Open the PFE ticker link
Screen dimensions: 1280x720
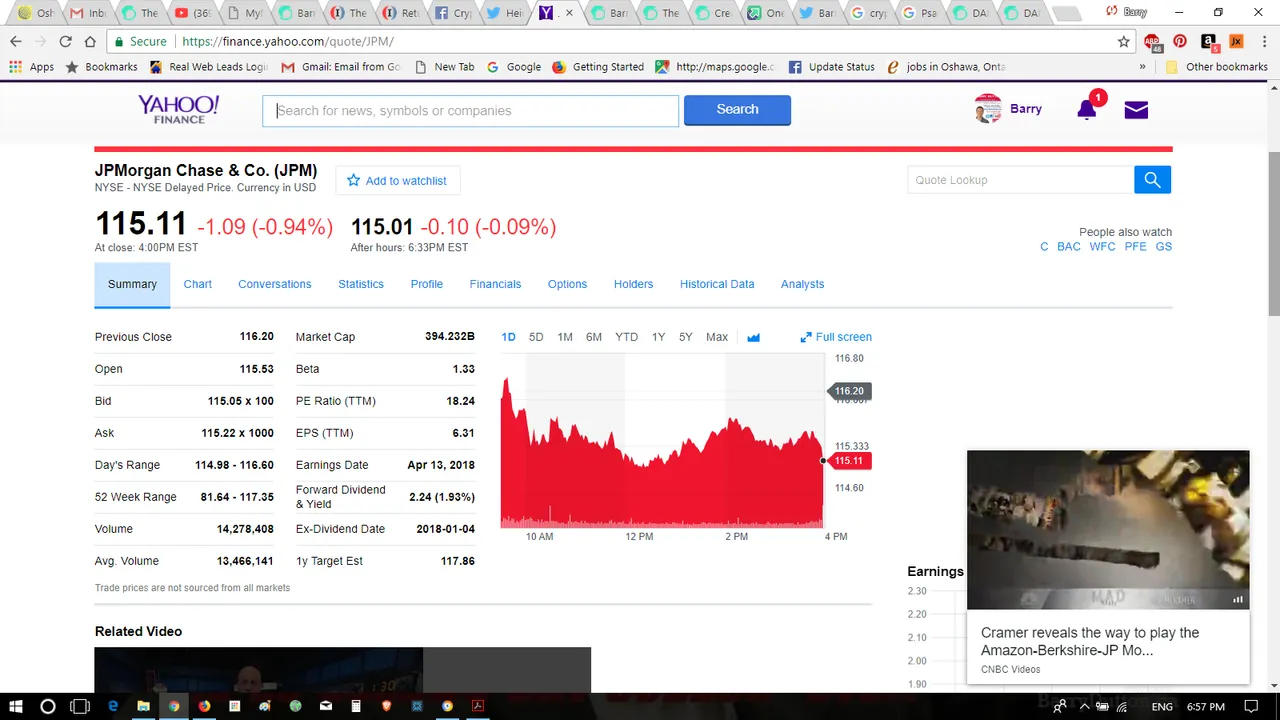tap(1135, 247)
